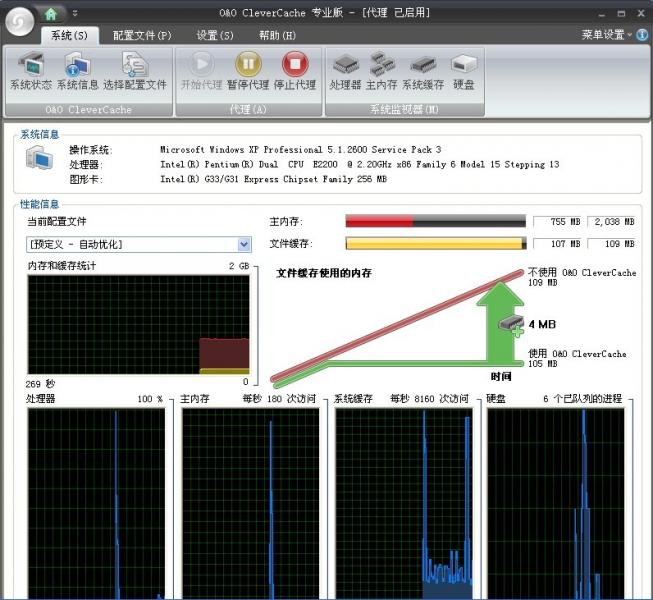
Task: Minimize the CleverCache window
Action: [601, 13]
